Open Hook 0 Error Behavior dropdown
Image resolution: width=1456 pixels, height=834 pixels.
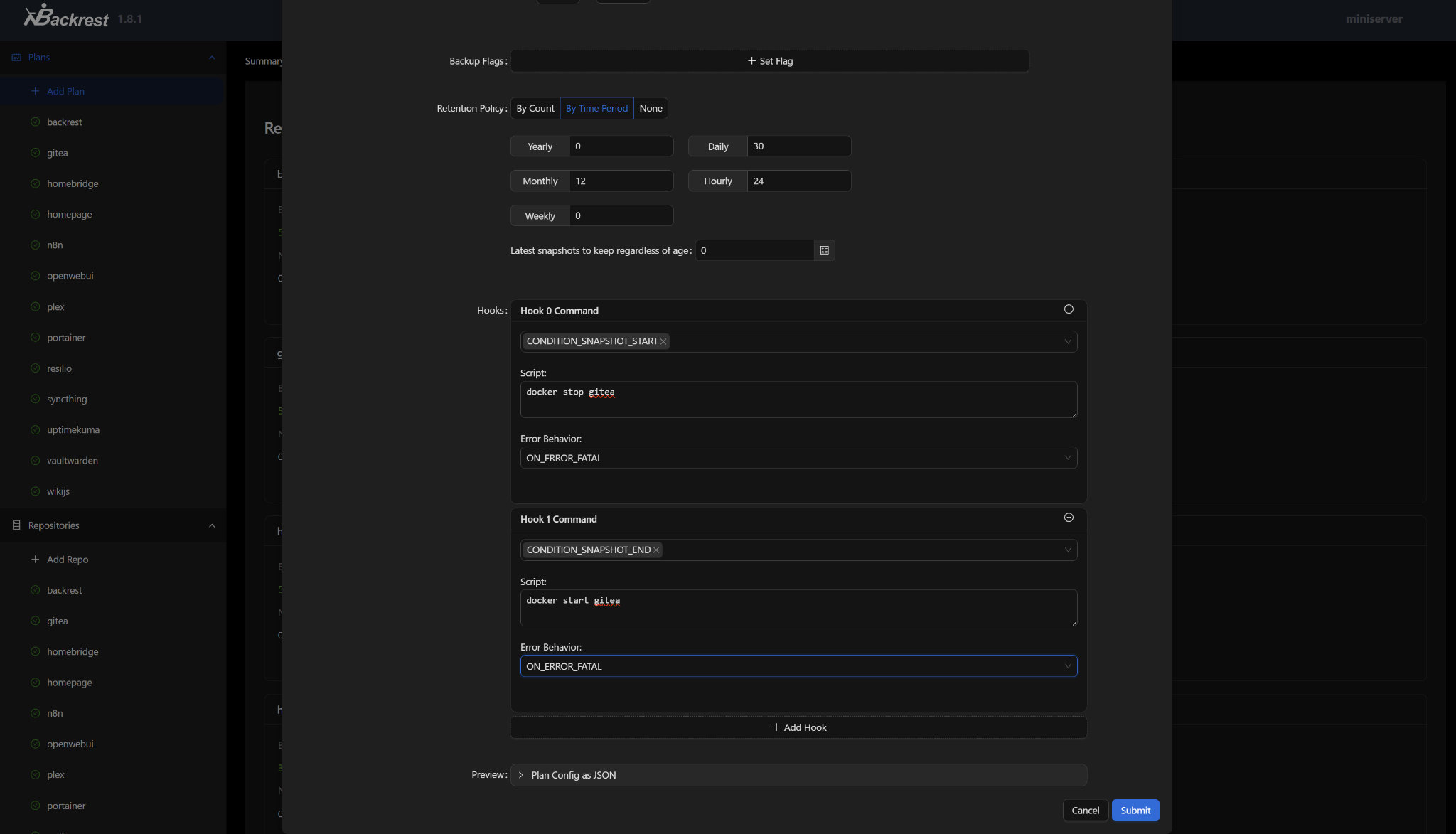coord(798,458)
